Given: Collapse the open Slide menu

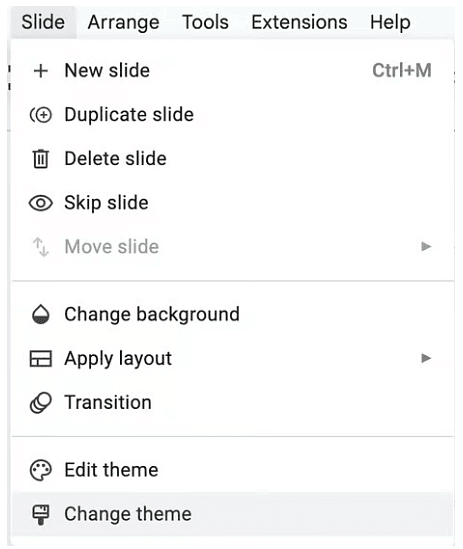Looking at the screenshot, I should pos(43,22).
